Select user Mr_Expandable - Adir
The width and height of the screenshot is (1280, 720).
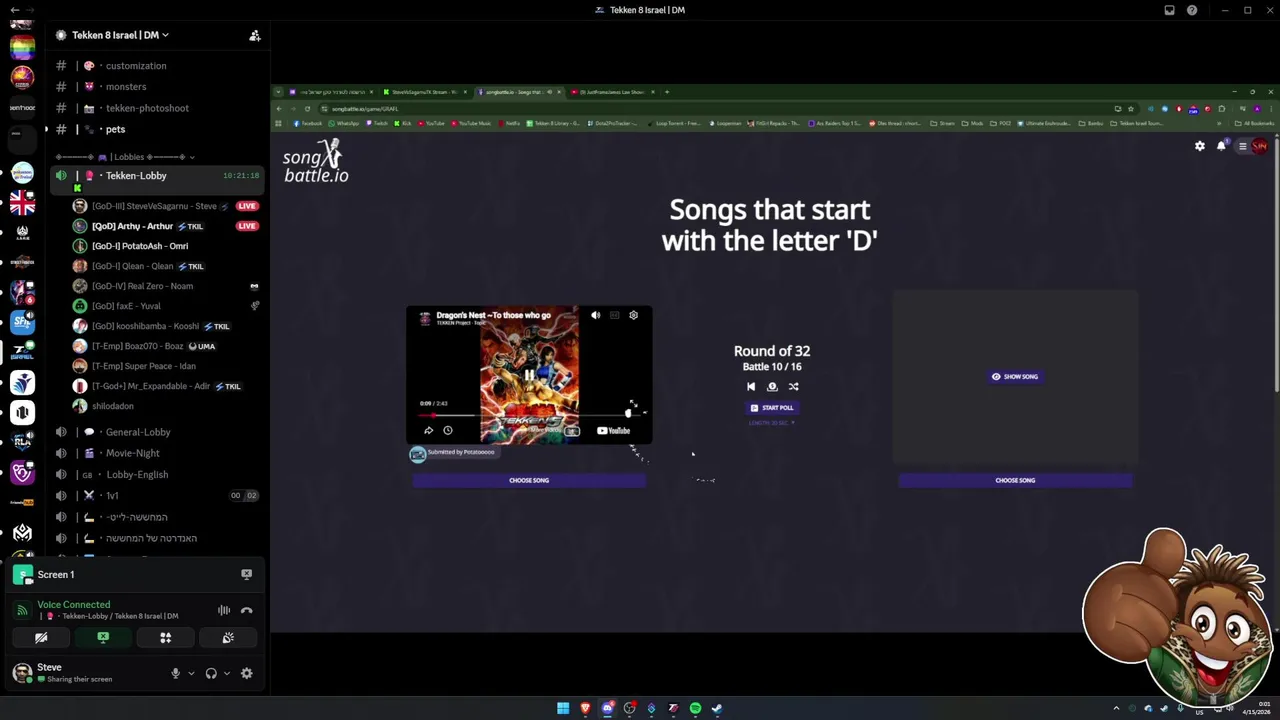point(165,386)
